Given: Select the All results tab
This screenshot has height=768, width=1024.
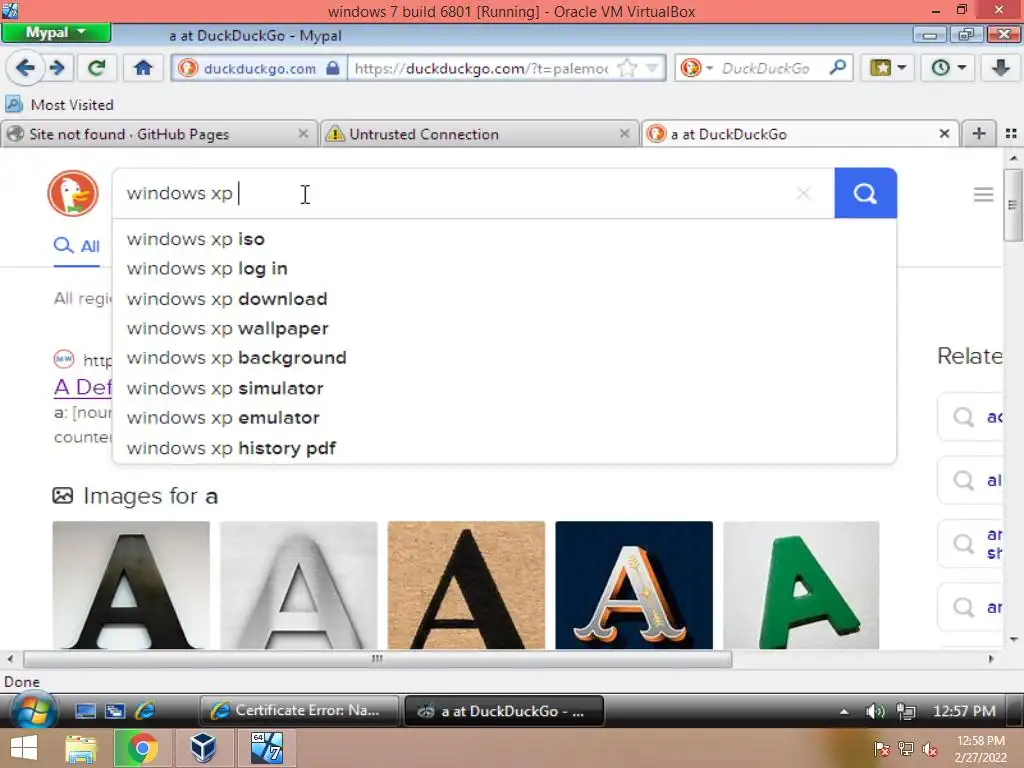Looking at the screenshot, I should pyautogui.click(x=76, y=246).
